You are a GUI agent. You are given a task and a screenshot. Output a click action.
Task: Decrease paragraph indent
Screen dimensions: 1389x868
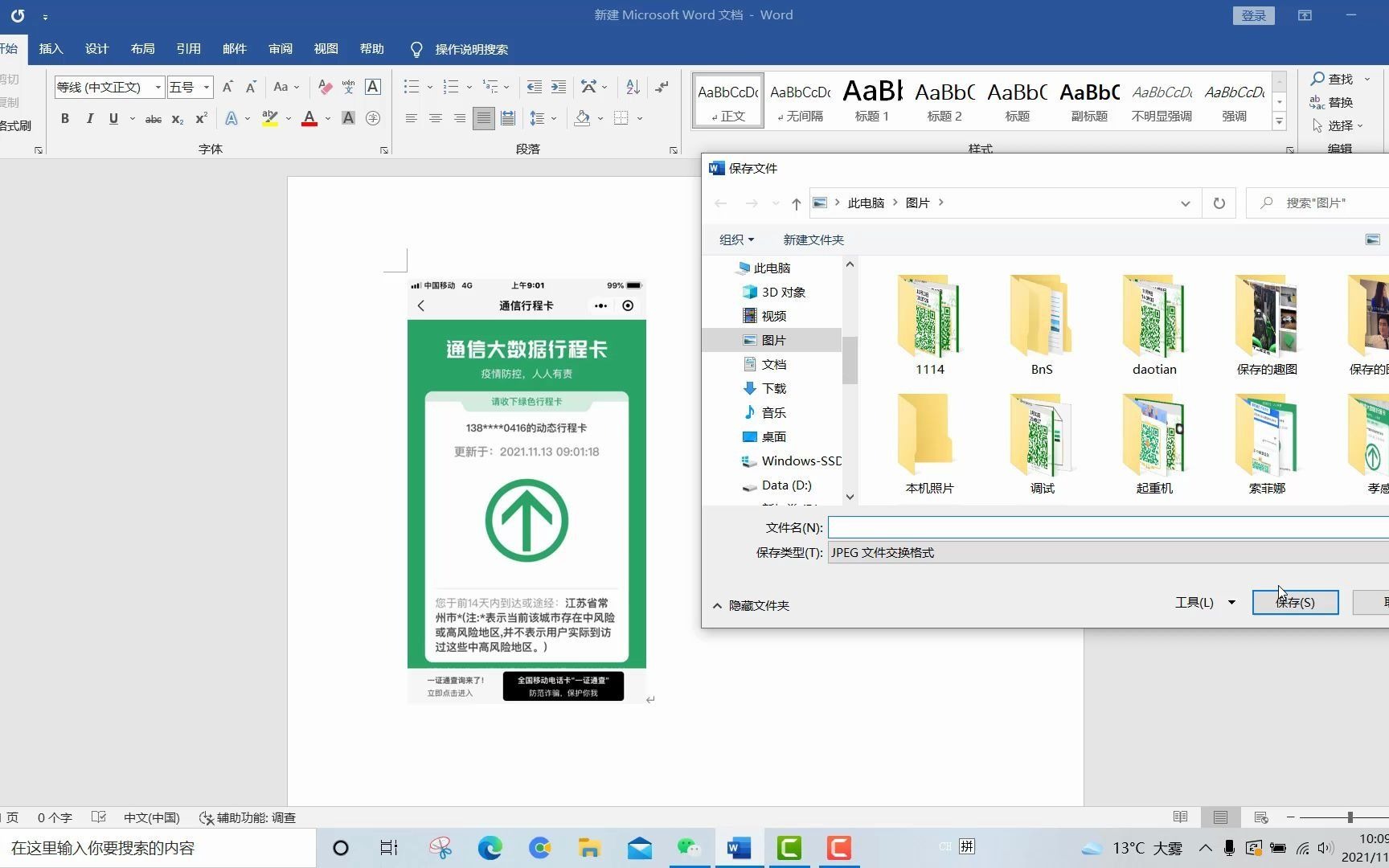[x=534, y=87]
